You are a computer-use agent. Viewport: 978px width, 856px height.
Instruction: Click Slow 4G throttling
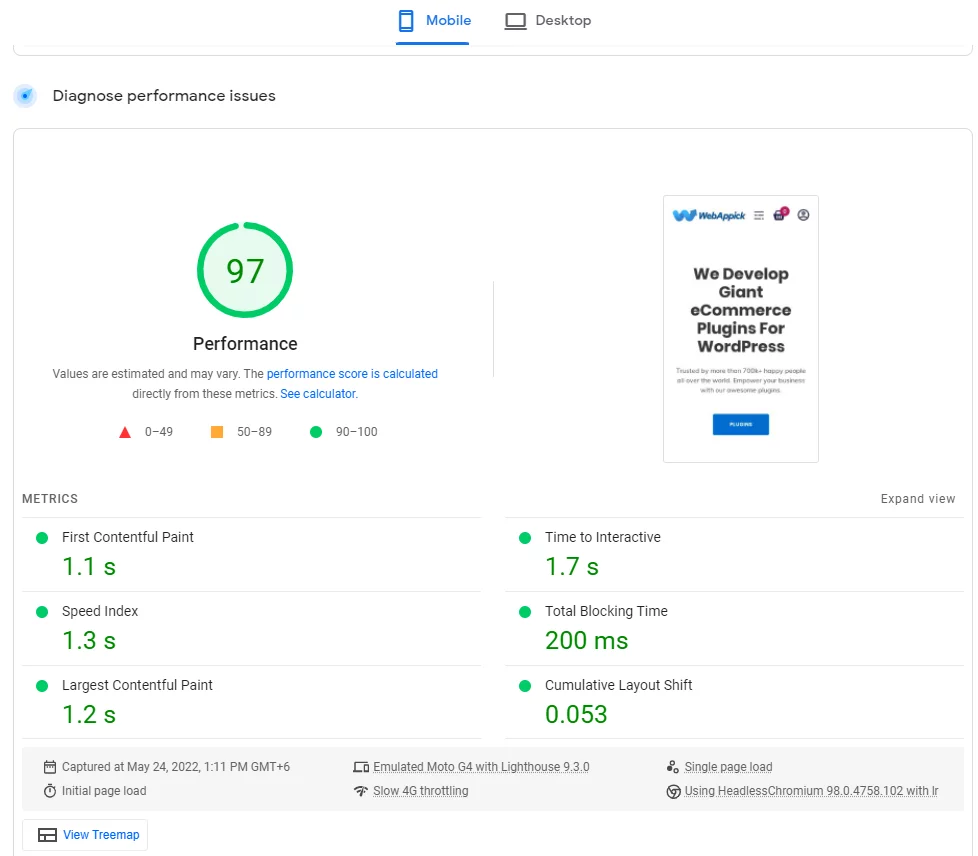(x=420, y=791)
